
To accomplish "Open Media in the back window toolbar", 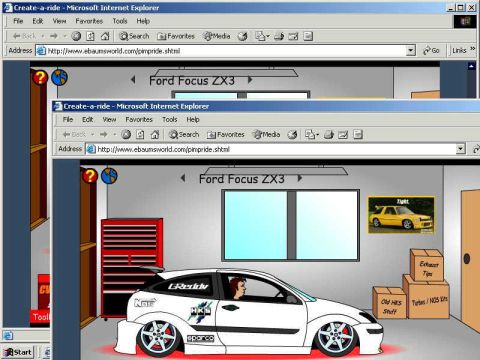I will pos(216,36).
